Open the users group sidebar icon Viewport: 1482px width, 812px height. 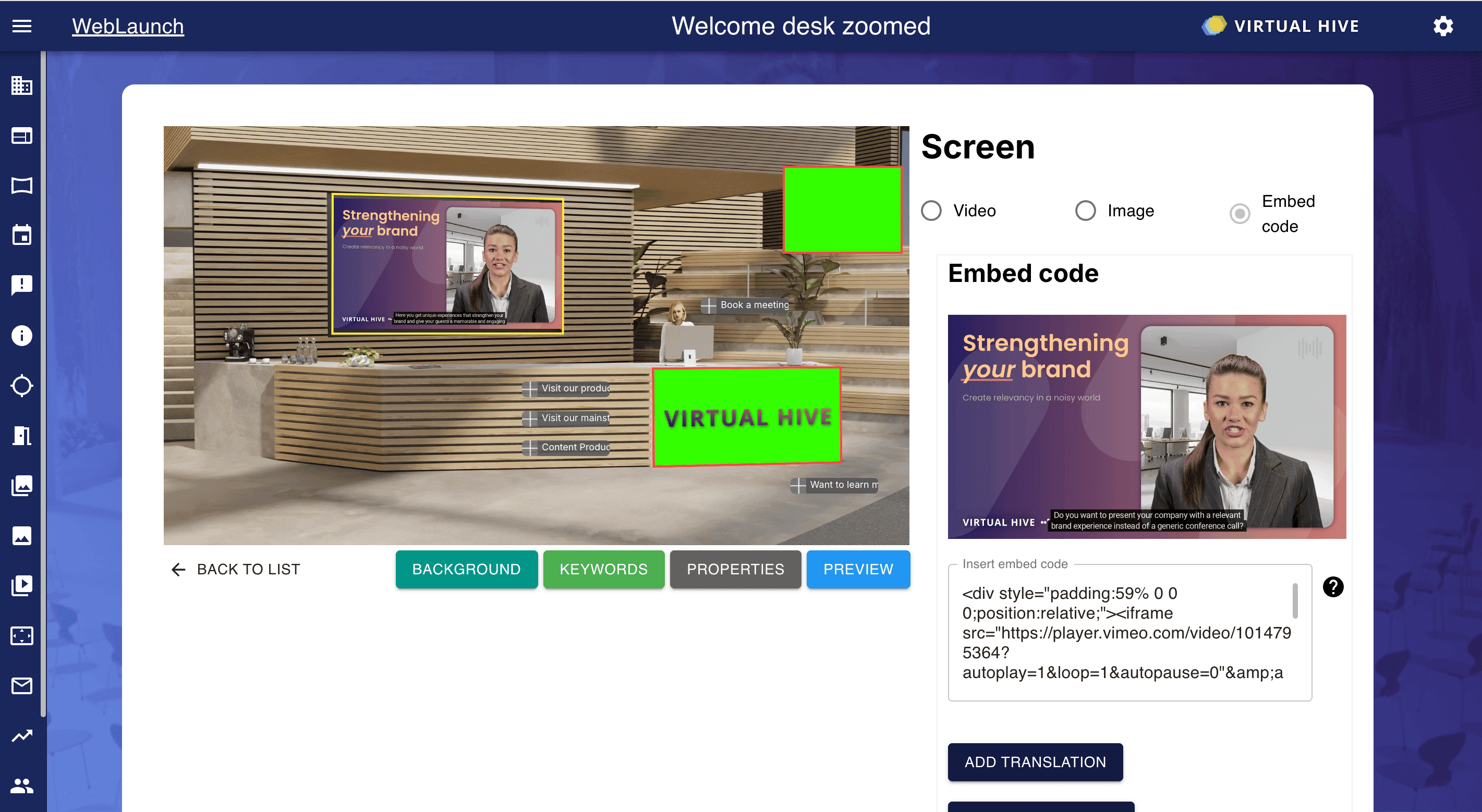pos(22,785)
